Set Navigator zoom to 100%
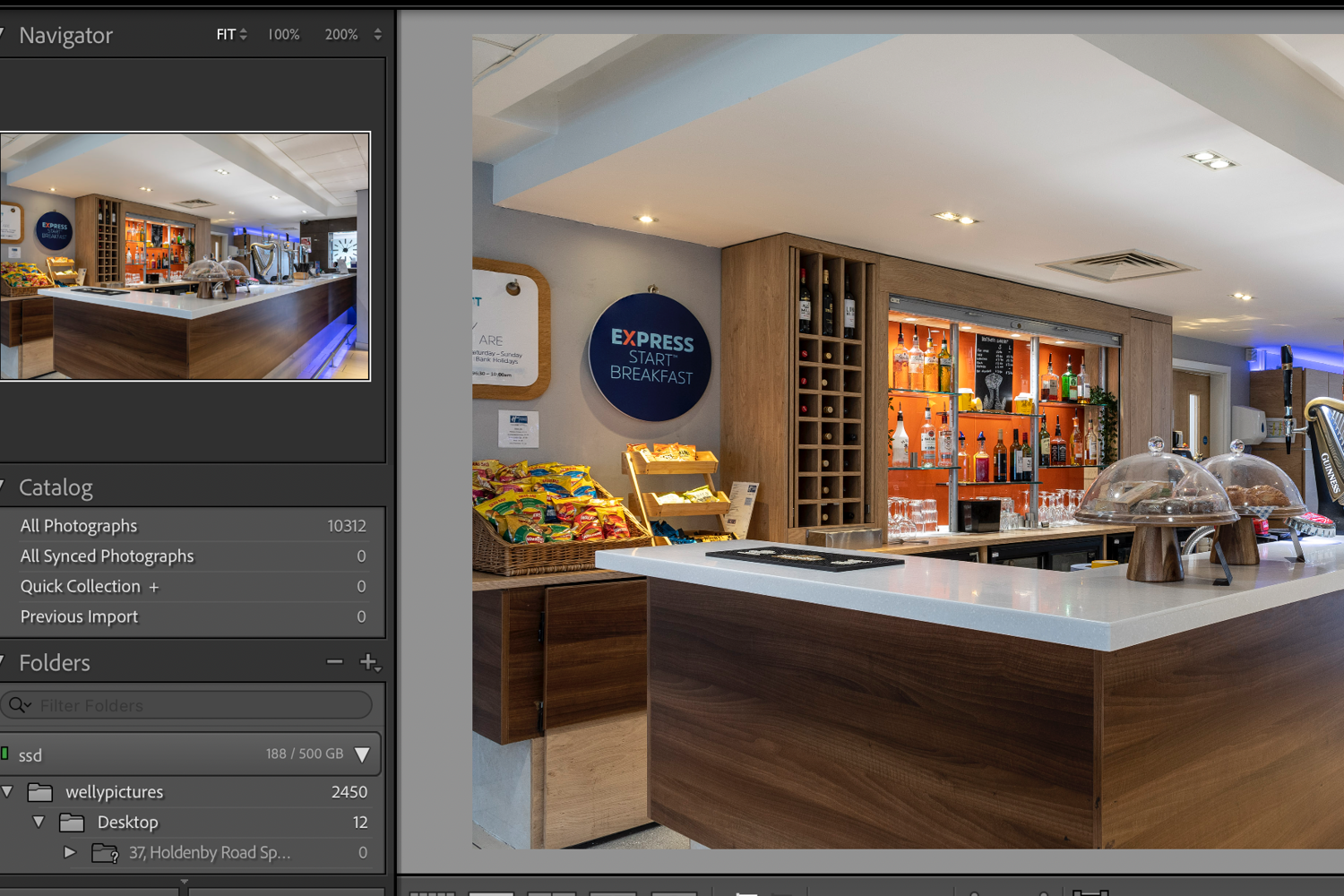The image size is (1344, 896). click(284, 34)
